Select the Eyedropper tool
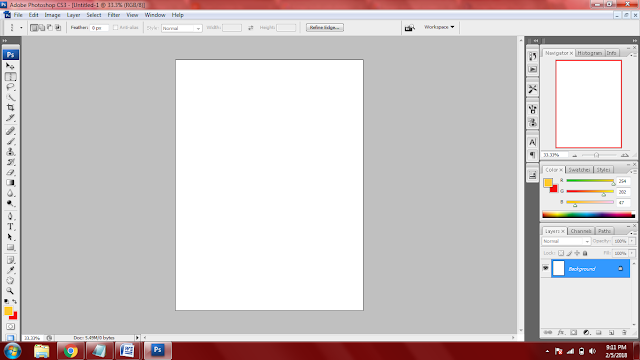This screenshot has height=360, width=640. point(10,270)
